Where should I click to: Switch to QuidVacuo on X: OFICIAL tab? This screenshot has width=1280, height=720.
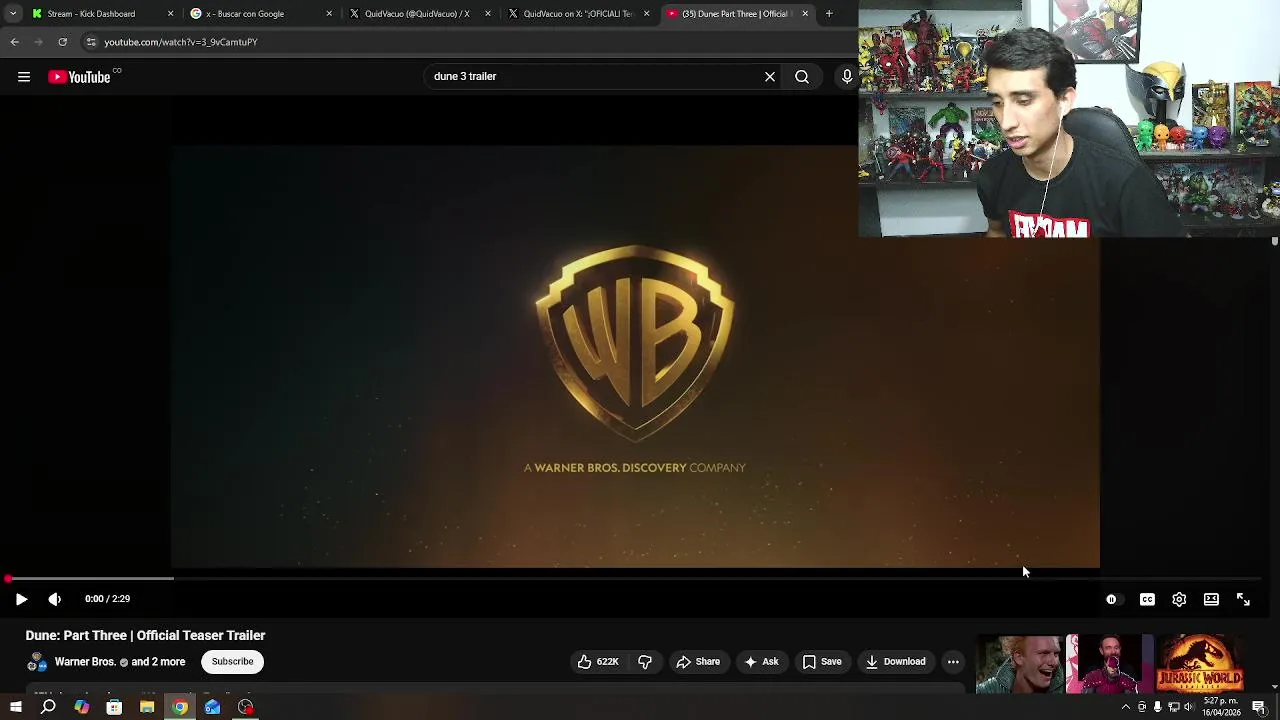coord(578,14)
